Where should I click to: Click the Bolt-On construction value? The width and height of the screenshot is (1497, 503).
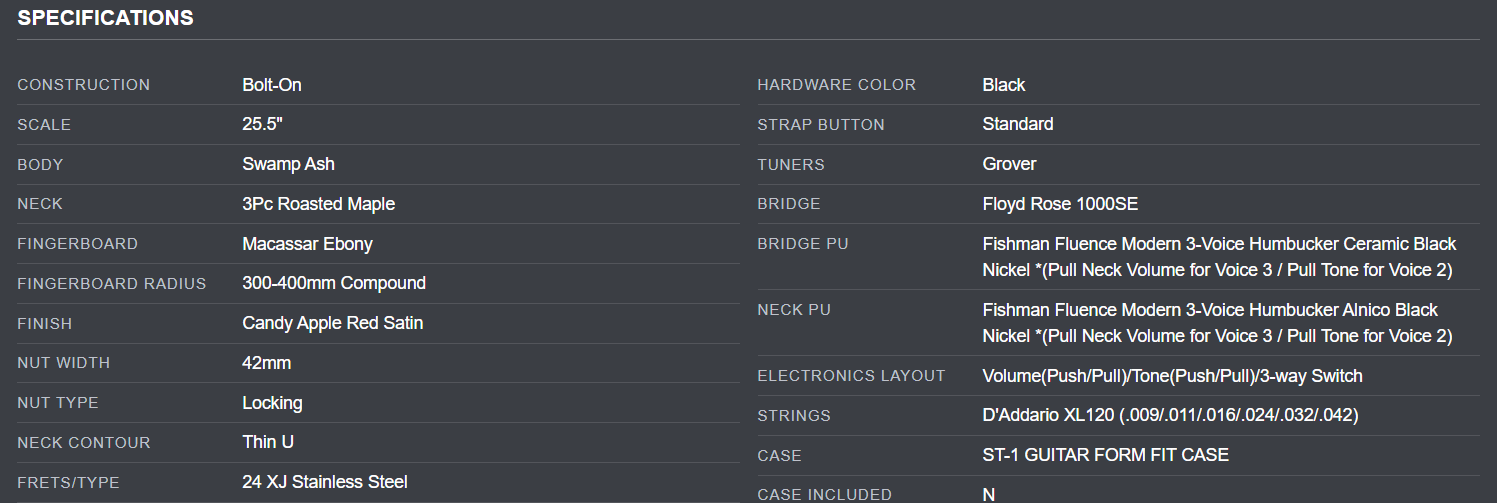pyautogui.click(x=271, y=85)
